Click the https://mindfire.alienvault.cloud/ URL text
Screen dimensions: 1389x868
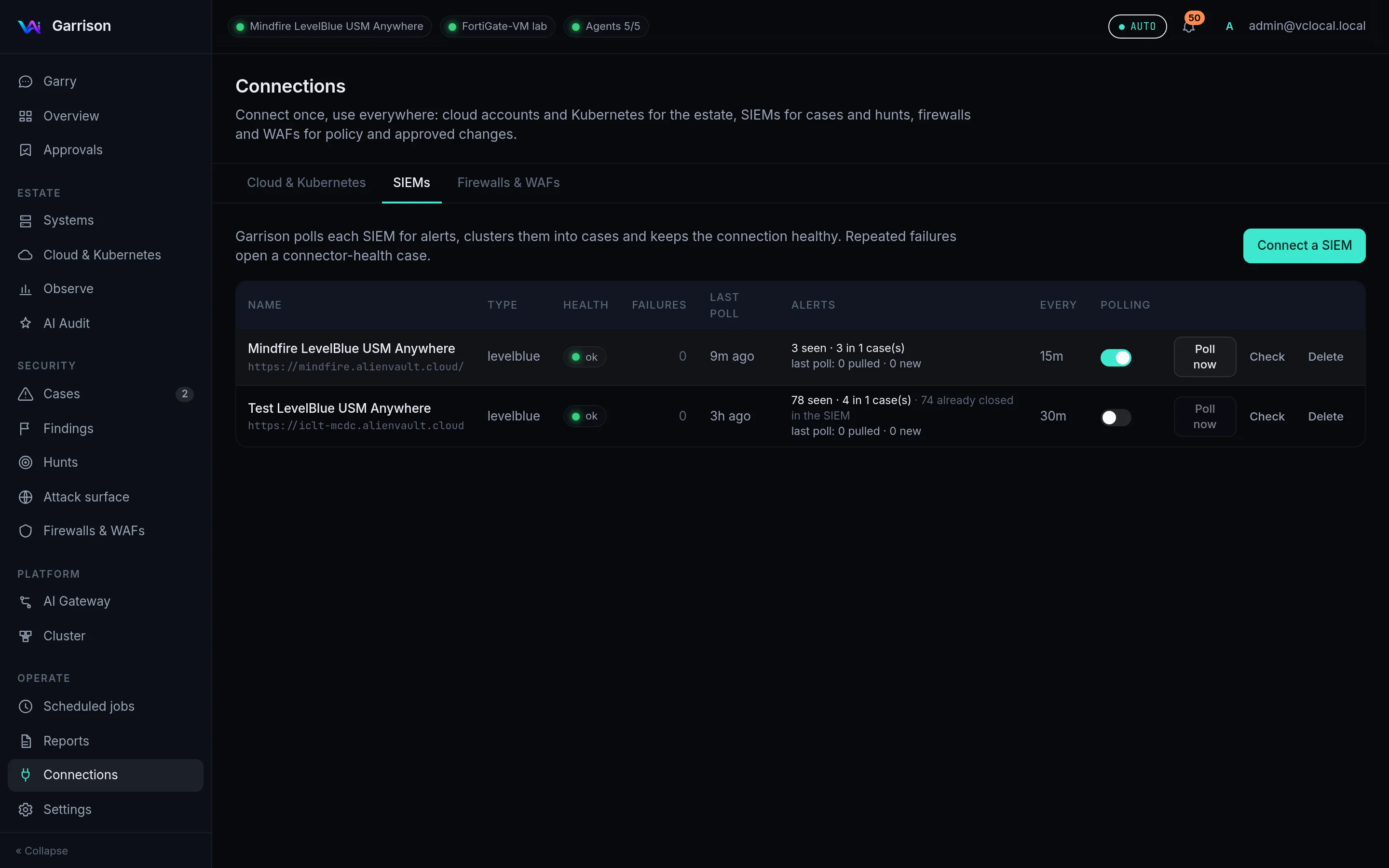pos(356,367)
